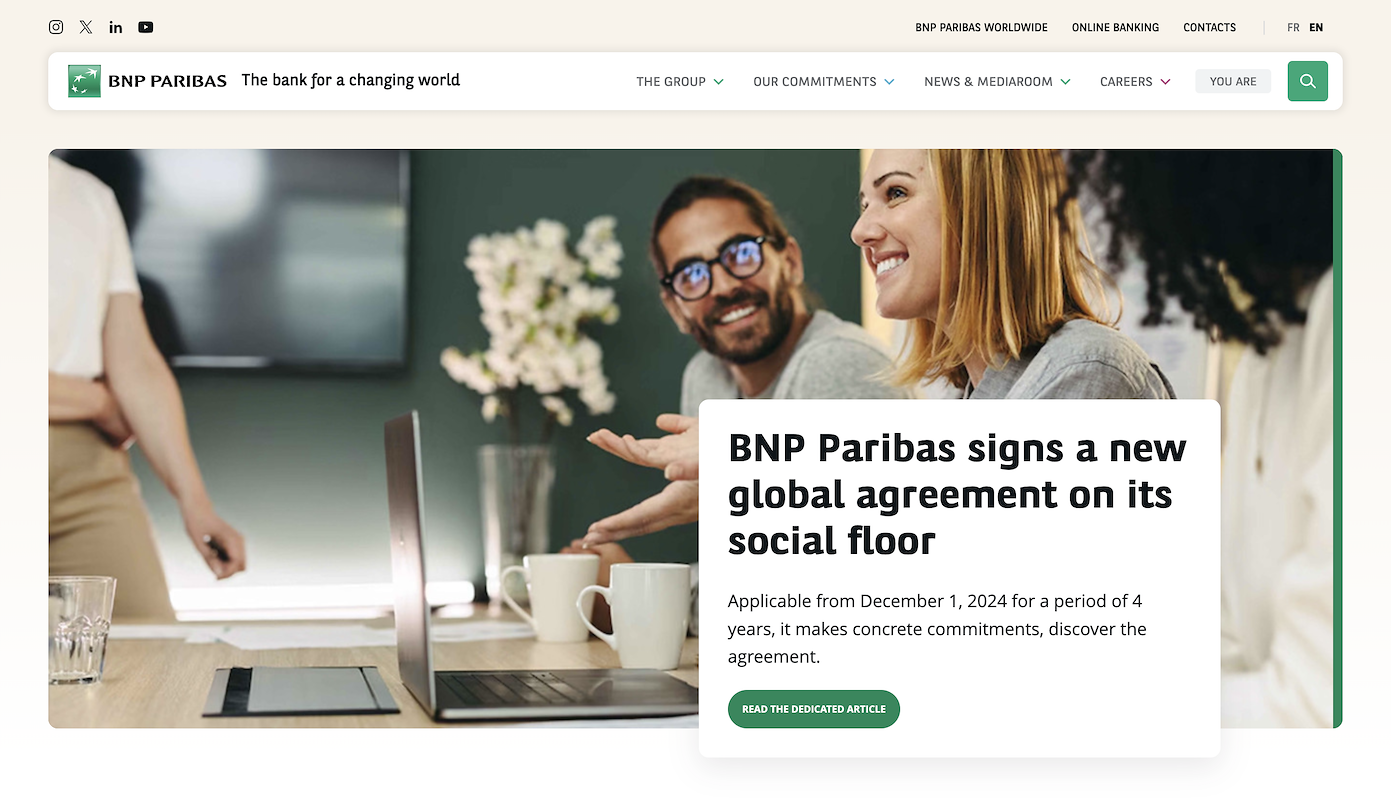Click Read the Dedicated Article button
Viewport: 1391px width, 800px height.
pyautogui.click(x=814, y=709)
